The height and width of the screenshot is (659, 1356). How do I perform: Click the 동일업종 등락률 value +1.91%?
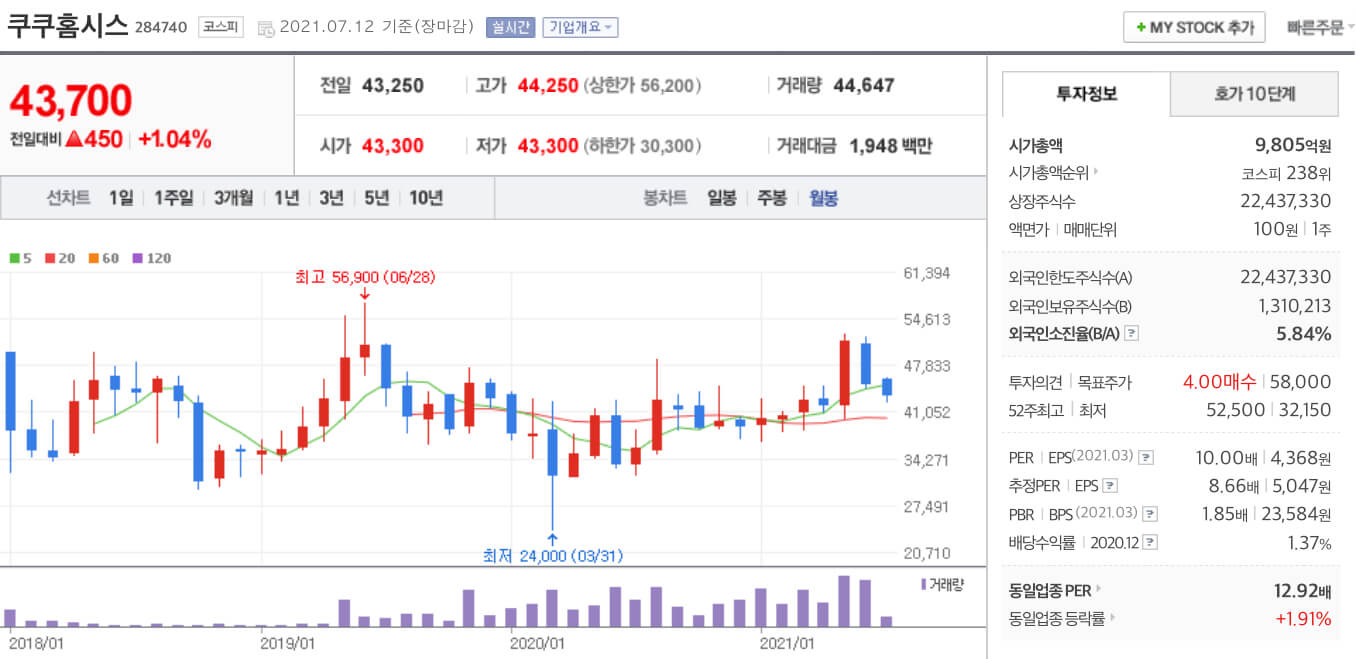click(x=1304, y=619)
